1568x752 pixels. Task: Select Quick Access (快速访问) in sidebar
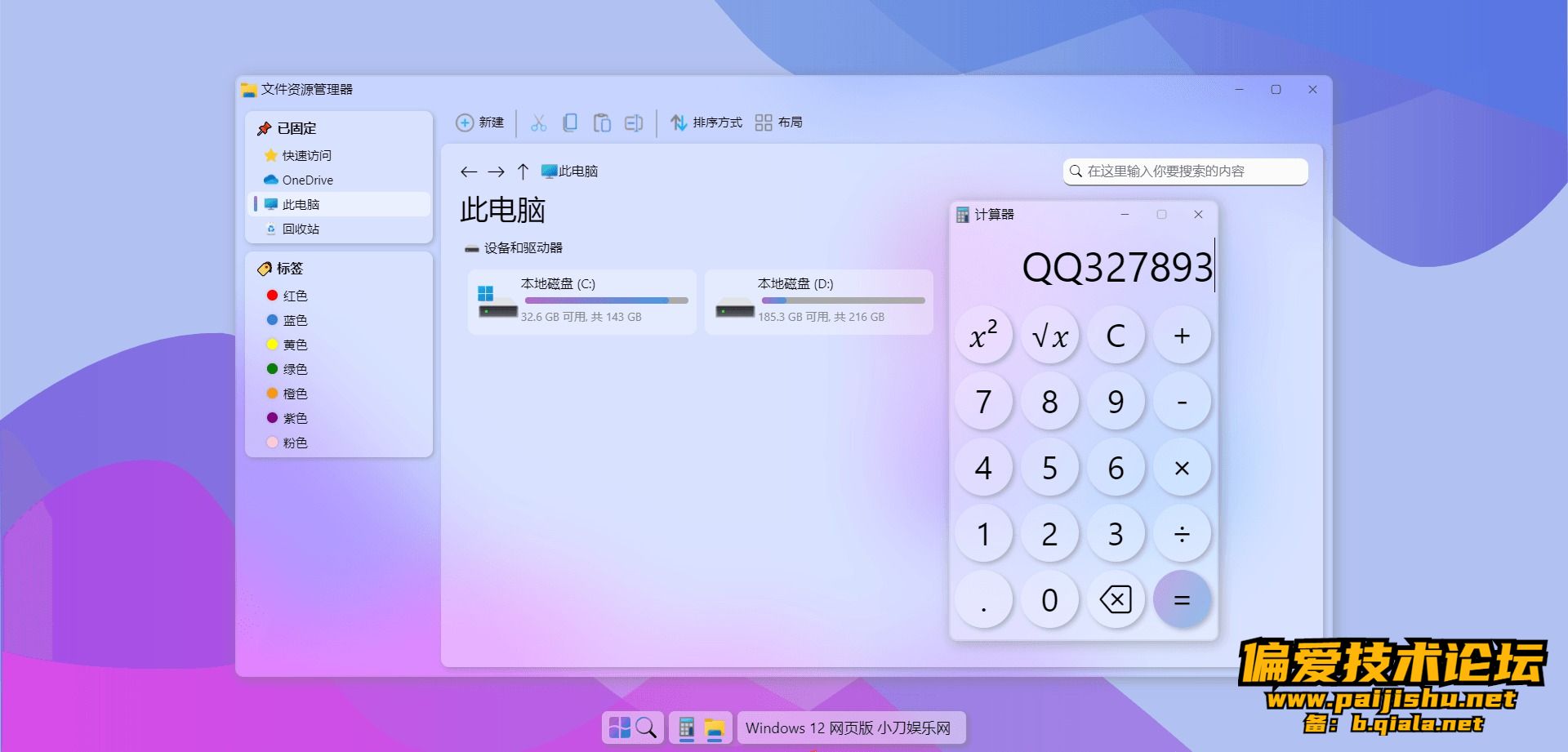coord(339,155)
